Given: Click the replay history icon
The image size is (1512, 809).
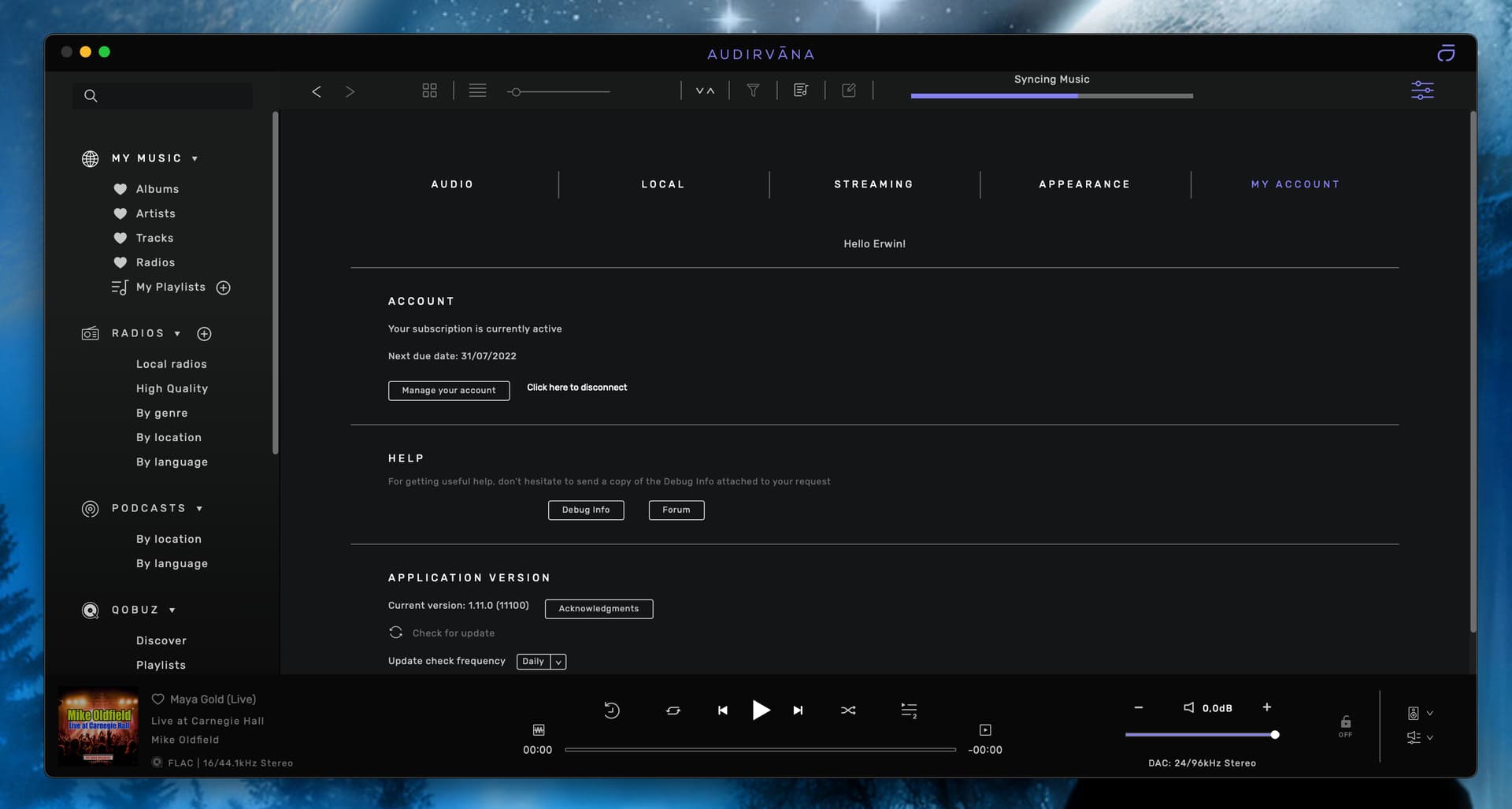Looking at the screenshot, I should coord(612,711).
